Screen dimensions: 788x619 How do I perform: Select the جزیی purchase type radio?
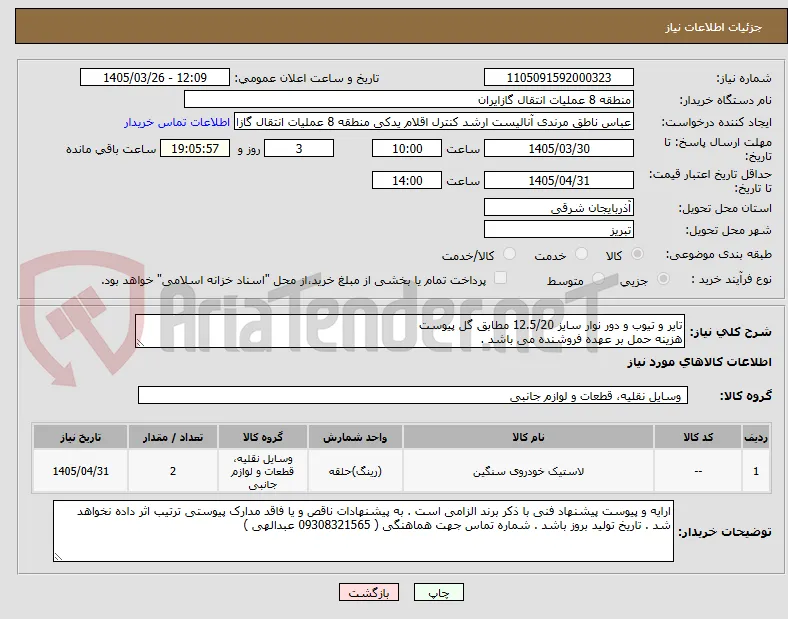(663, 278)
